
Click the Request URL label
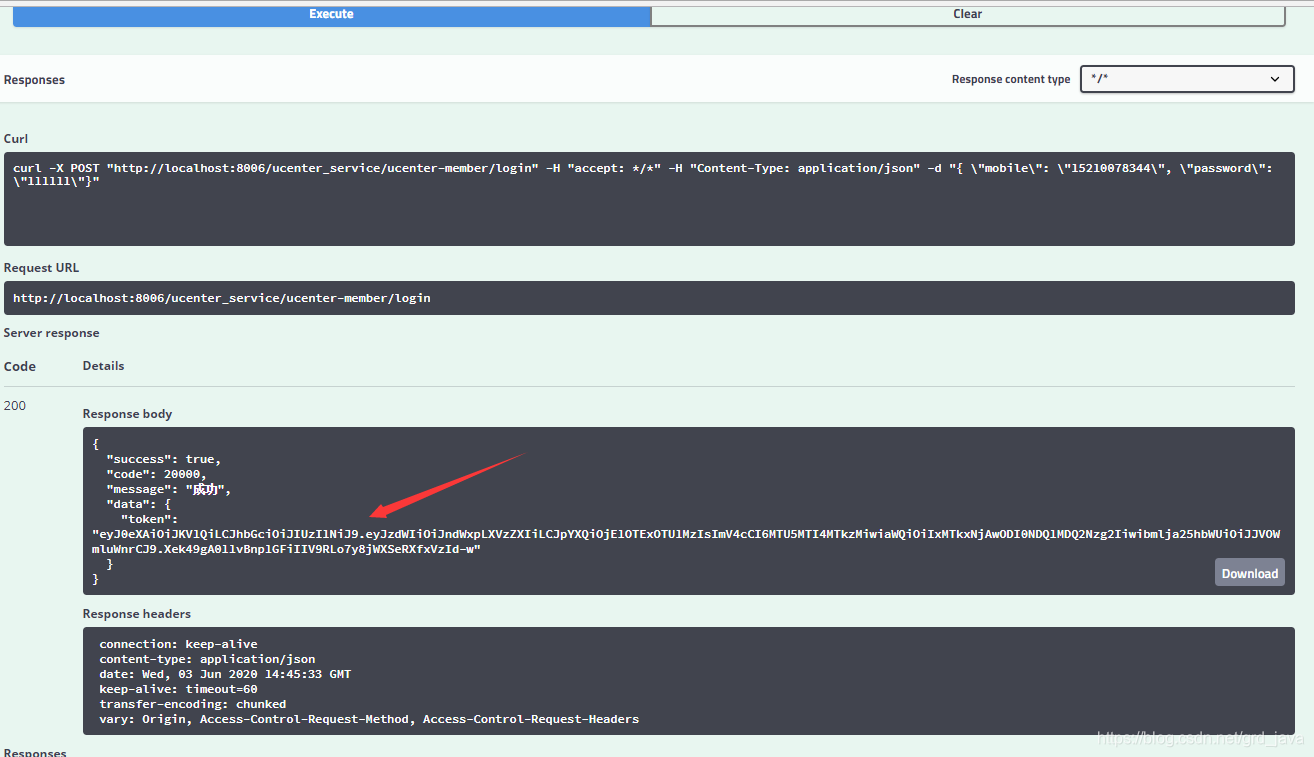41,268
